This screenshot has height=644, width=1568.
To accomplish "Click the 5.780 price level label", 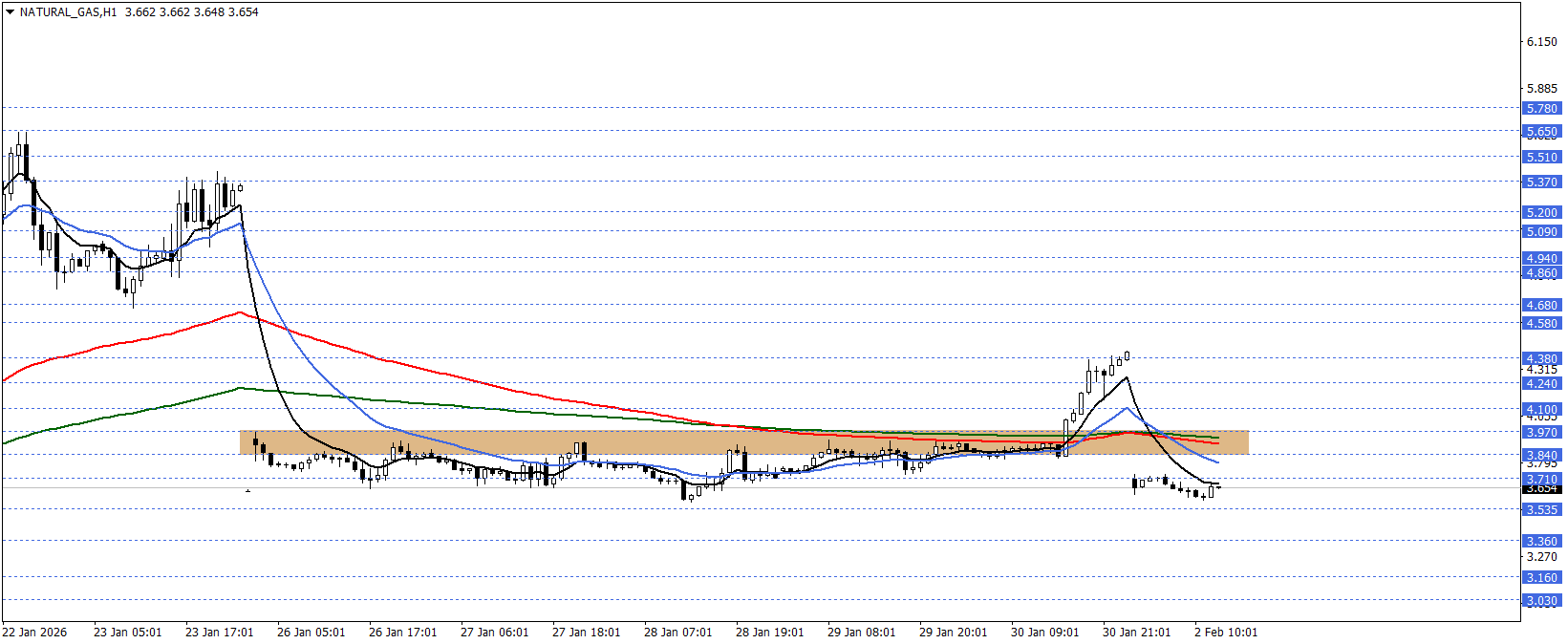I will (1541, 109).
